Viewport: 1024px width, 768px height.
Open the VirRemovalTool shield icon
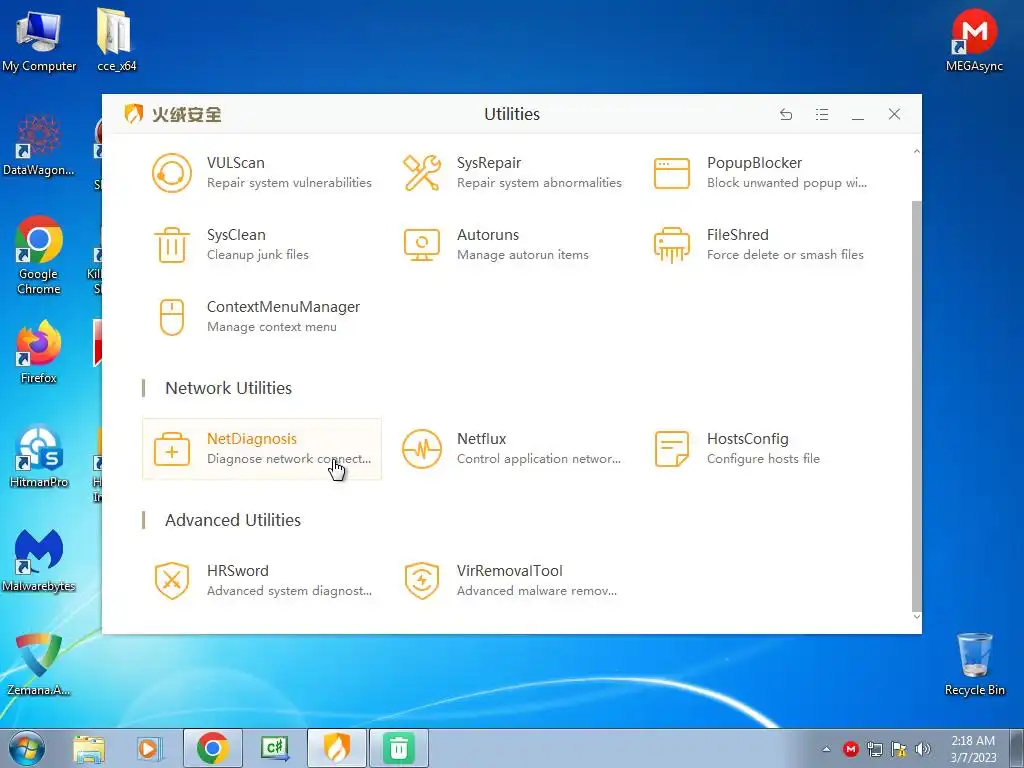coord(422,581)
